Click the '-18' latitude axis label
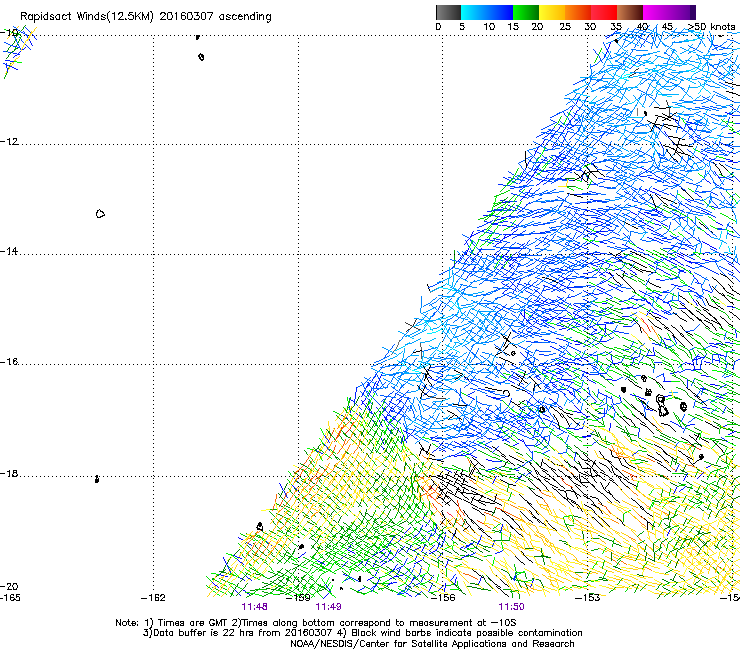Image resolution: width=740 pixels, height=650 pixels. [x=9, y=474]
